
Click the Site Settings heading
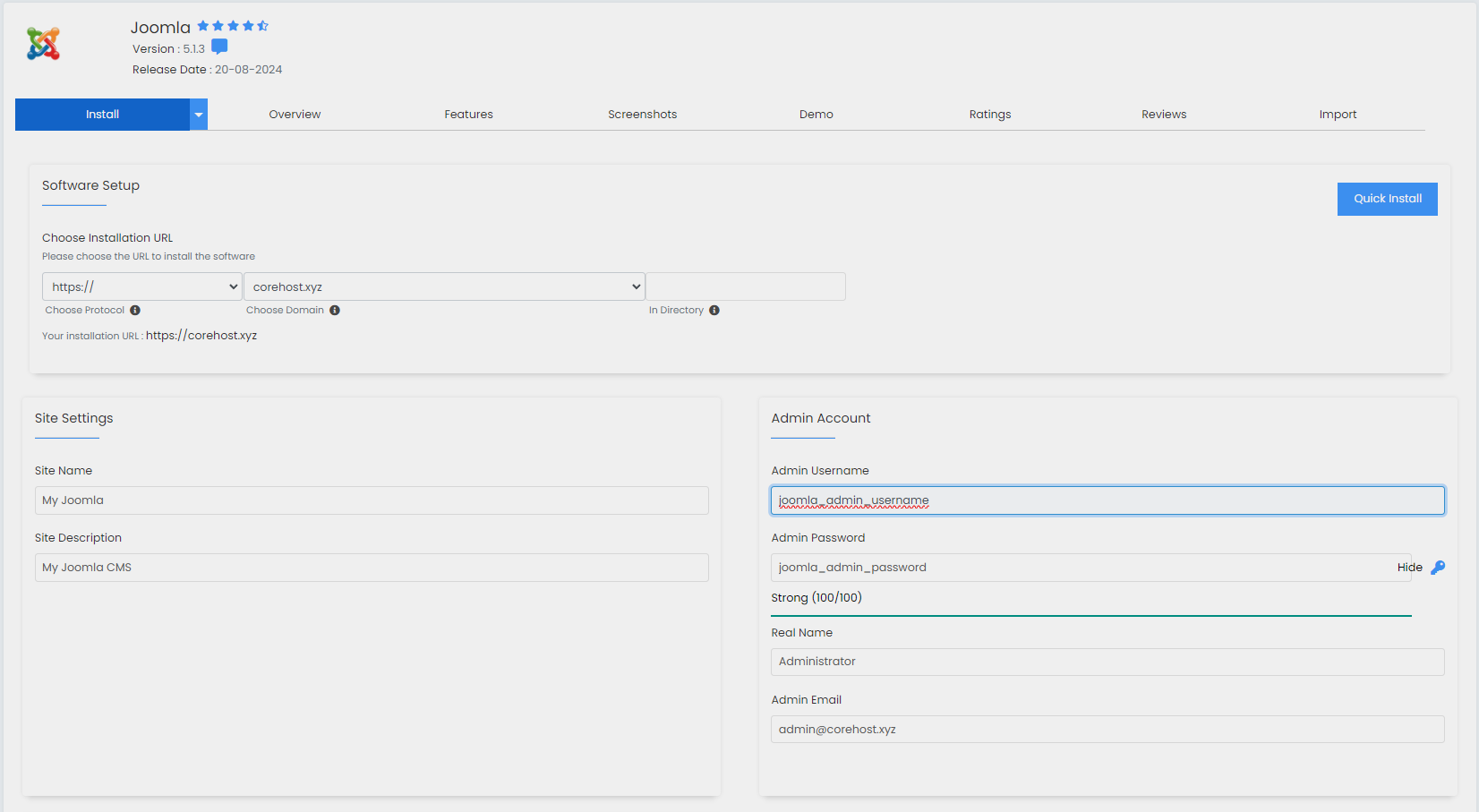click(74, 418)
